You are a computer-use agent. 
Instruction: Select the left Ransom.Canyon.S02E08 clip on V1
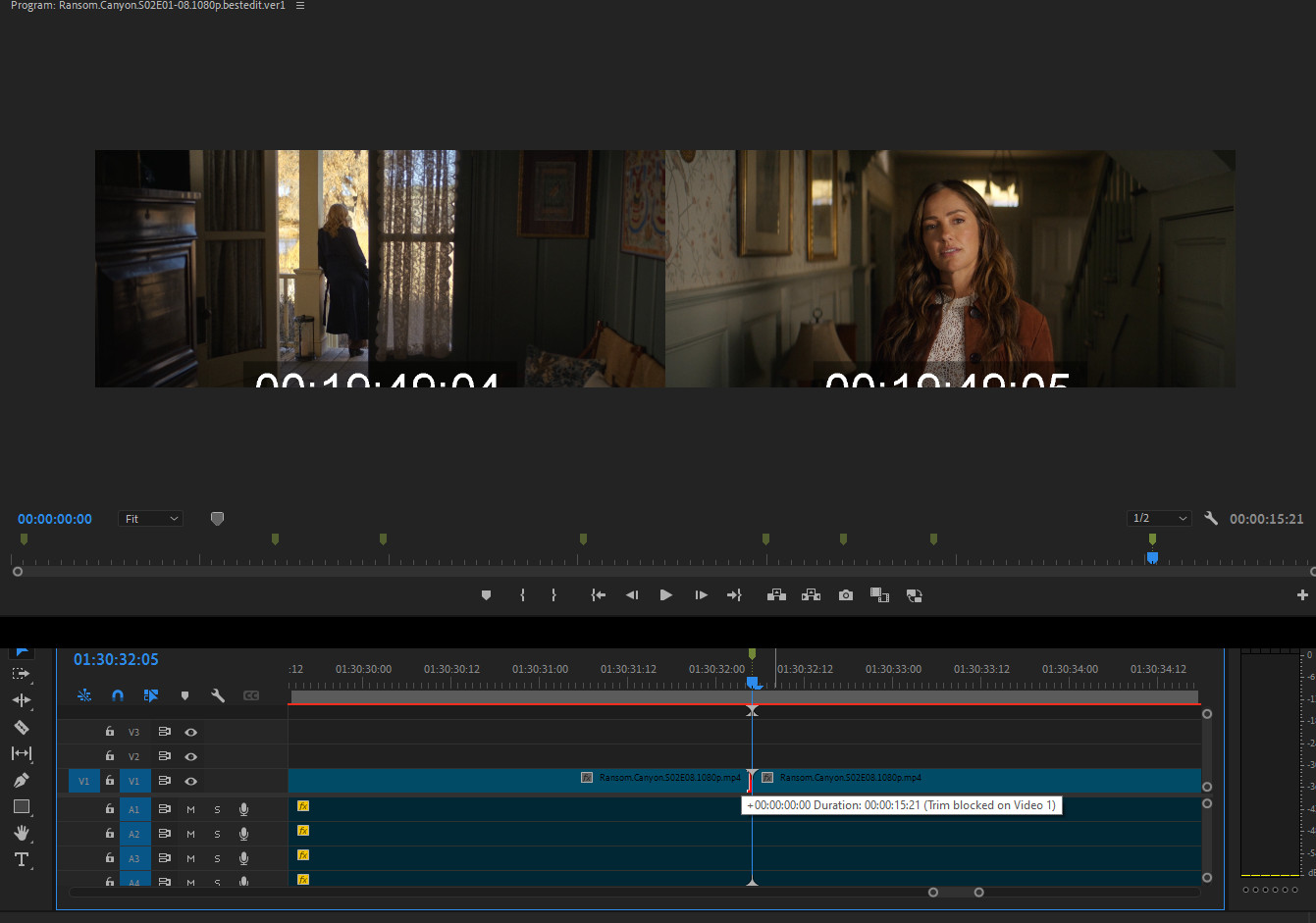520,781
